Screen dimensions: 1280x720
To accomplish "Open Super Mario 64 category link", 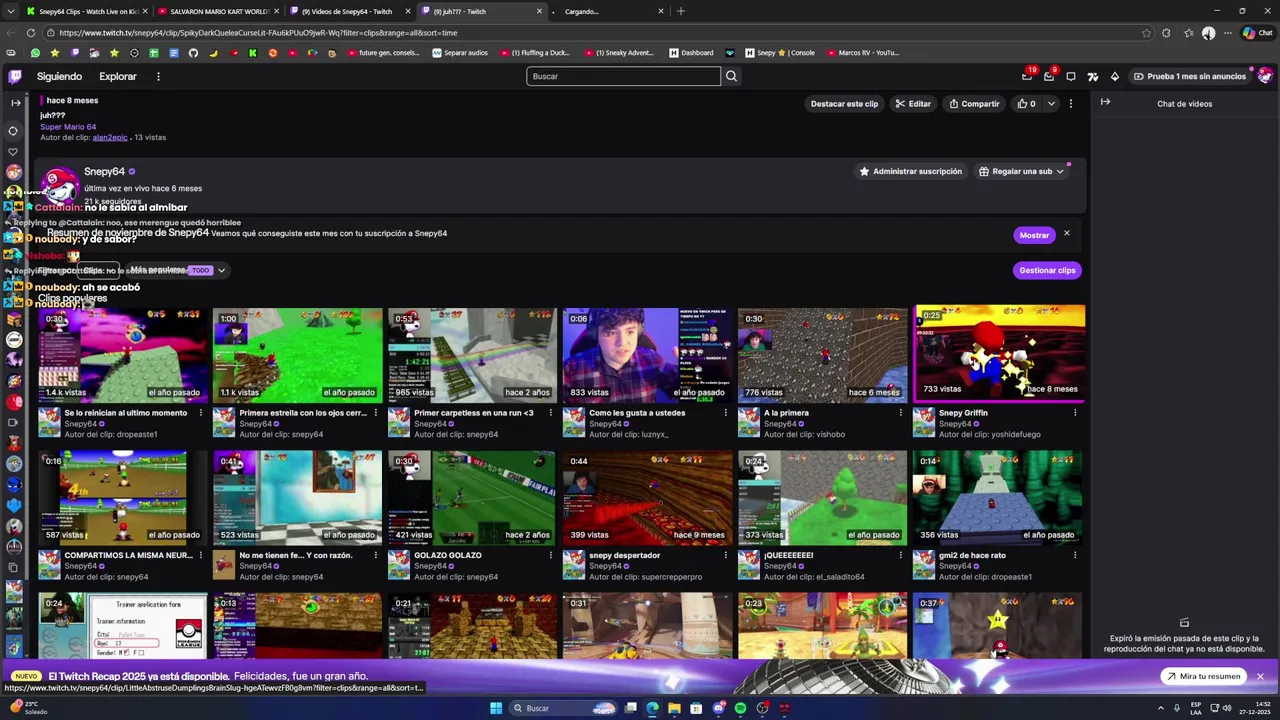I will point(68,127).
